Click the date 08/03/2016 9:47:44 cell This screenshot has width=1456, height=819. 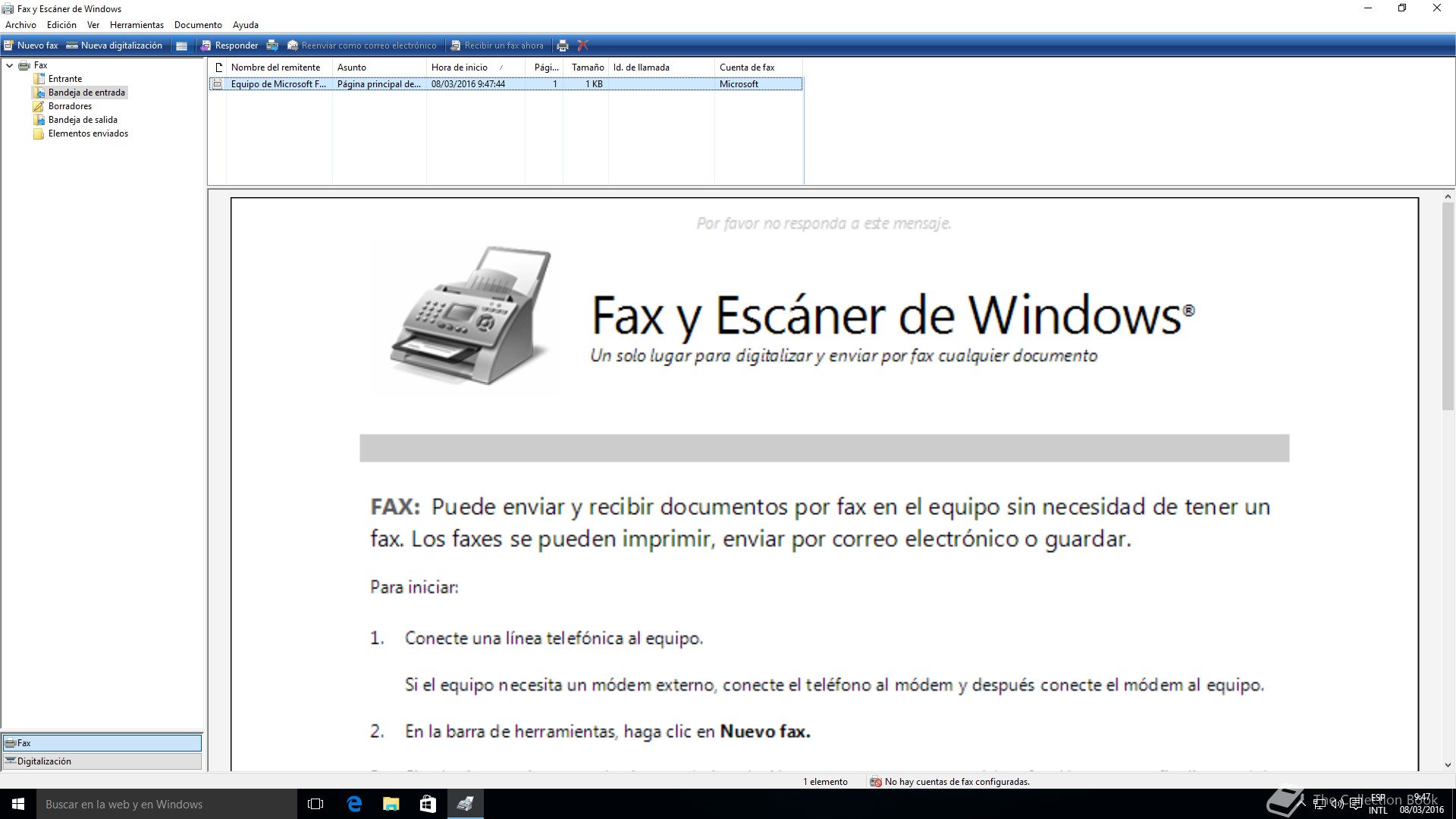point(468,84)
